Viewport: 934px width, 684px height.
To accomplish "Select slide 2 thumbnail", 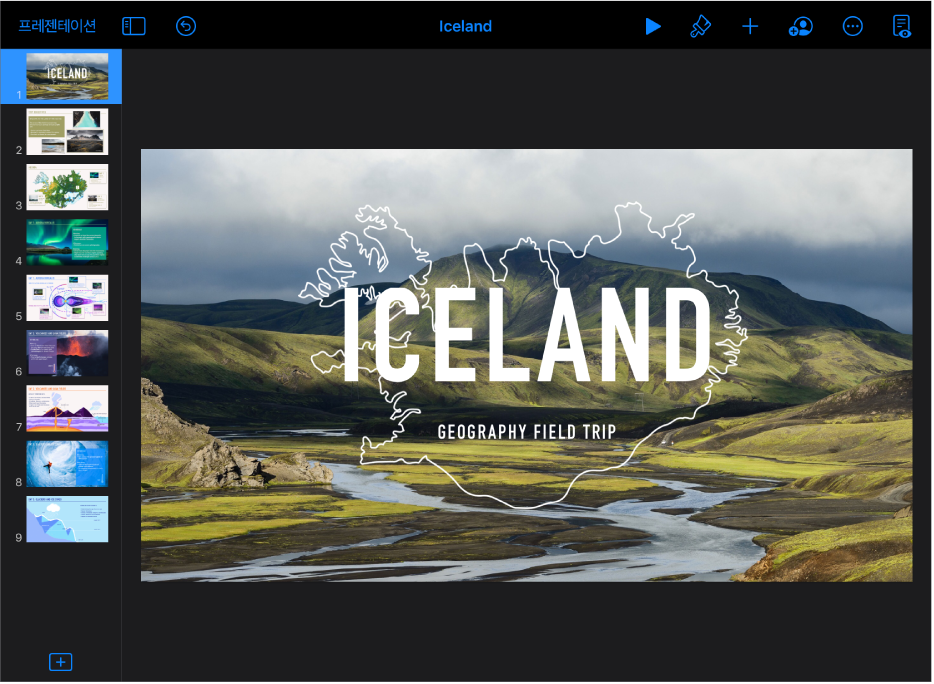I will pos(67,132).
